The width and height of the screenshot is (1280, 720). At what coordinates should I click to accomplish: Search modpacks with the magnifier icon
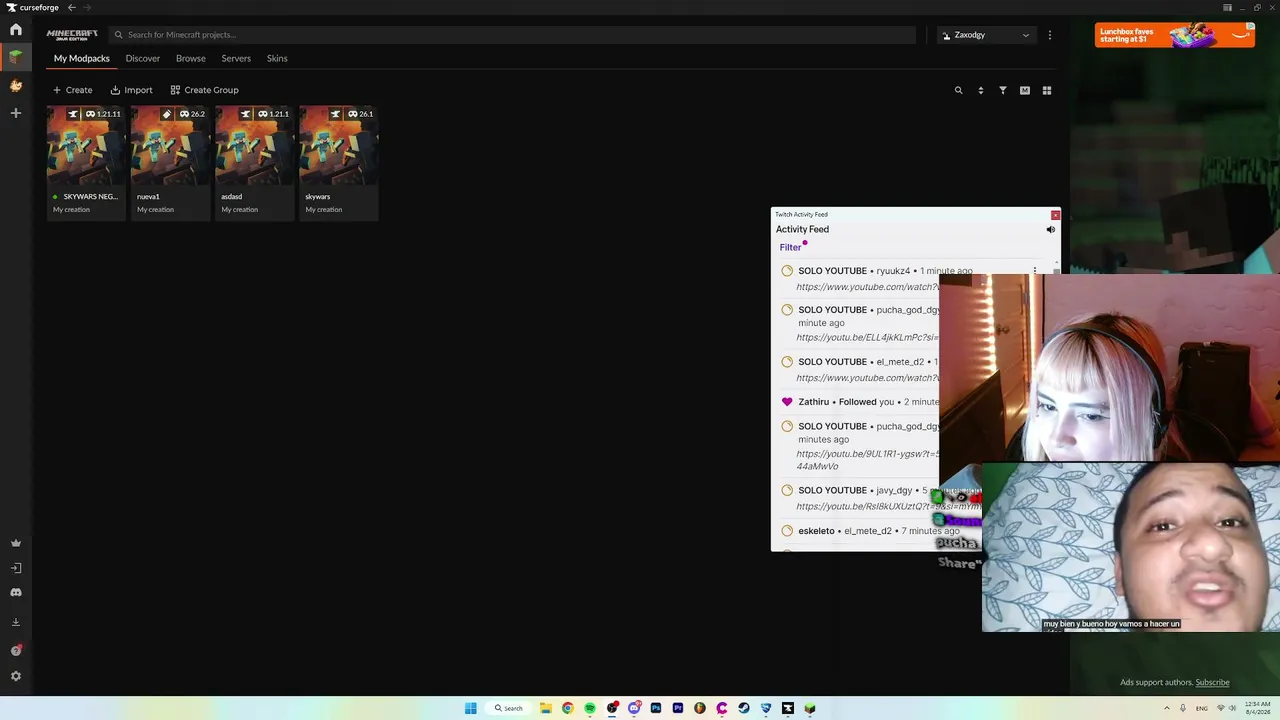pos(958,90)
